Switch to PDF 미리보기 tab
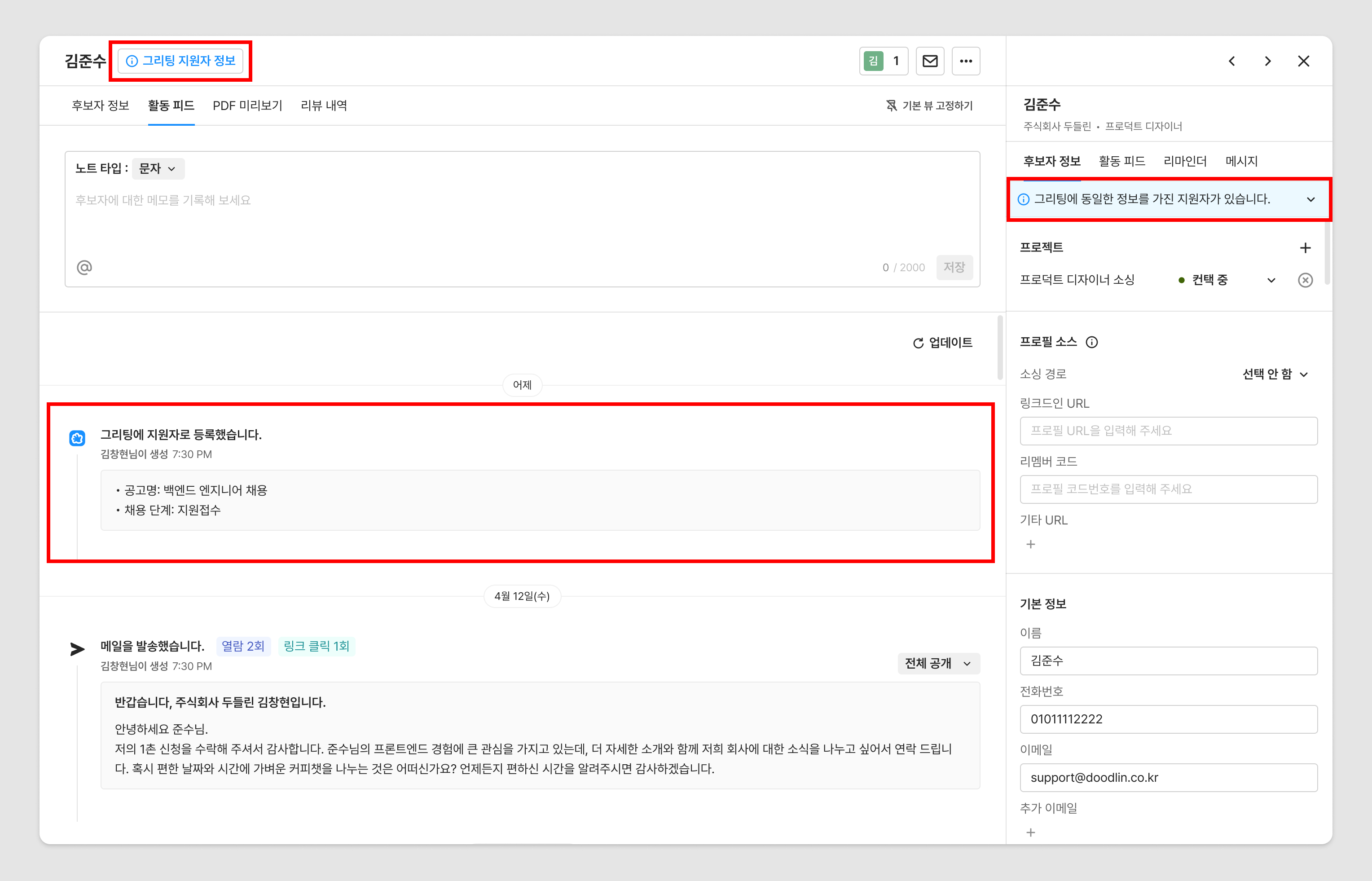1372x881 pixels. coord(247,106)
